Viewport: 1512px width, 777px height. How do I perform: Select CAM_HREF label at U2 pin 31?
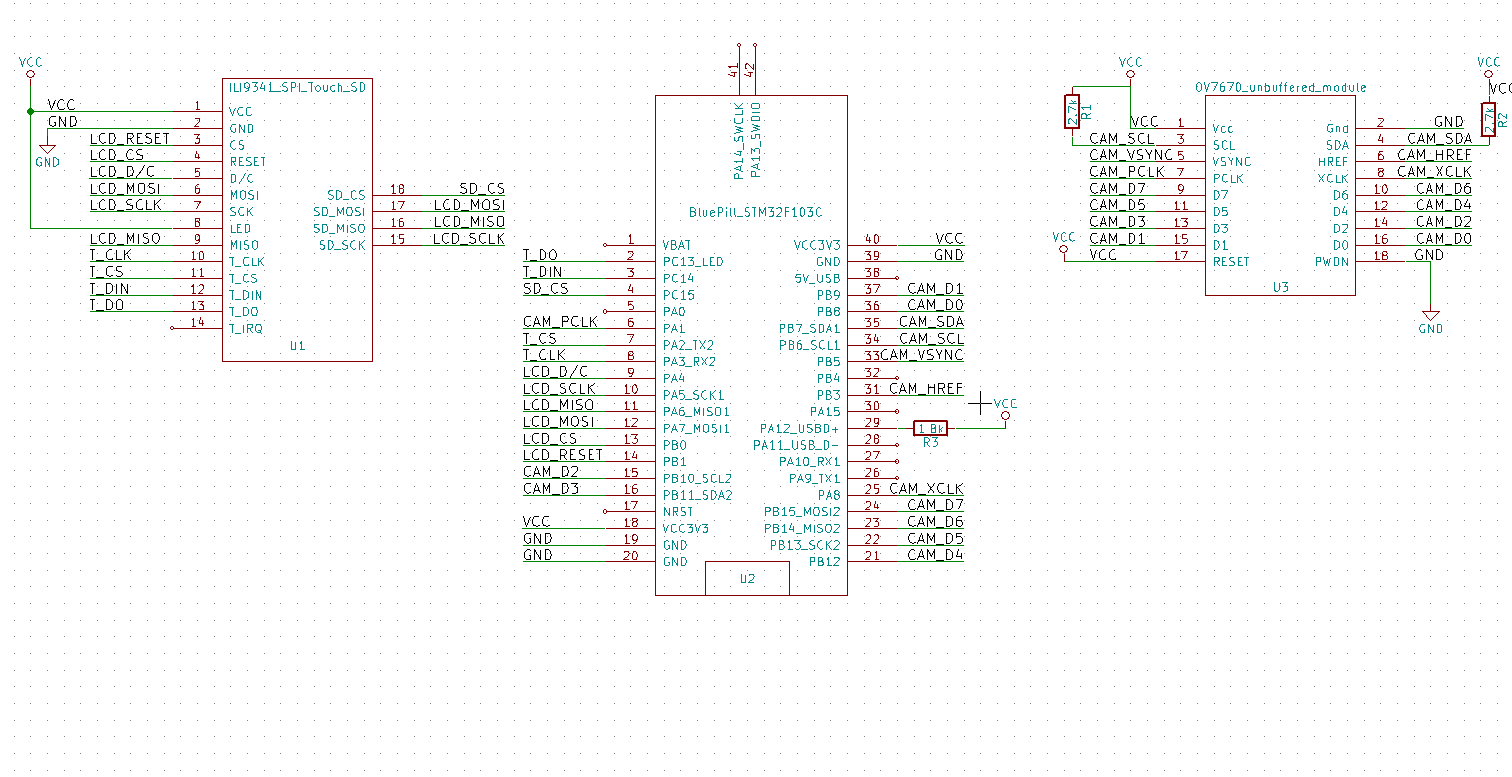coord(926,389)
